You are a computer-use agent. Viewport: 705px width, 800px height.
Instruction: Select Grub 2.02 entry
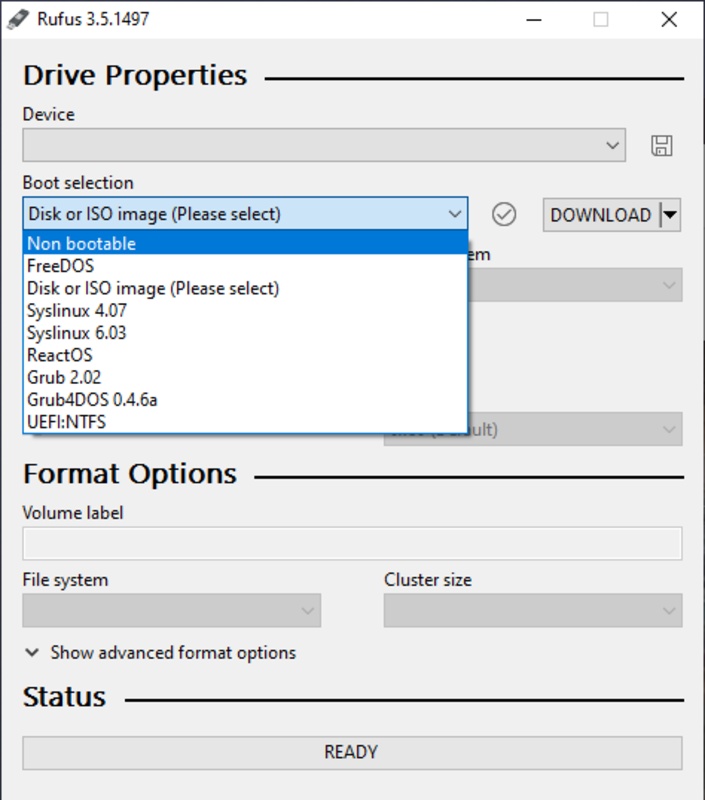pyautogui.click(x=64, y=377)
